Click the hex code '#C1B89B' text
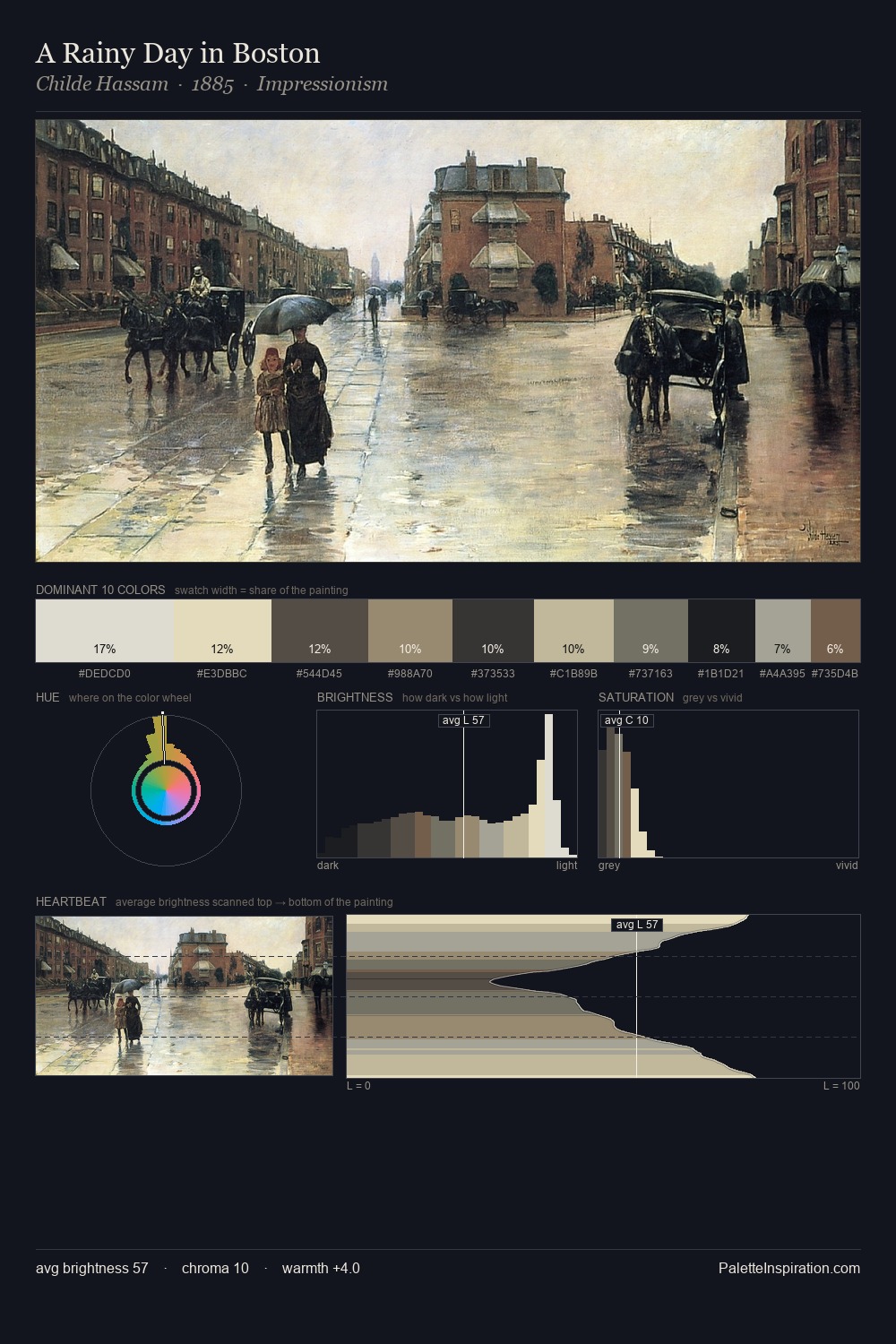This screenshot has width=896, height=1344. click(x=573, y=674)
